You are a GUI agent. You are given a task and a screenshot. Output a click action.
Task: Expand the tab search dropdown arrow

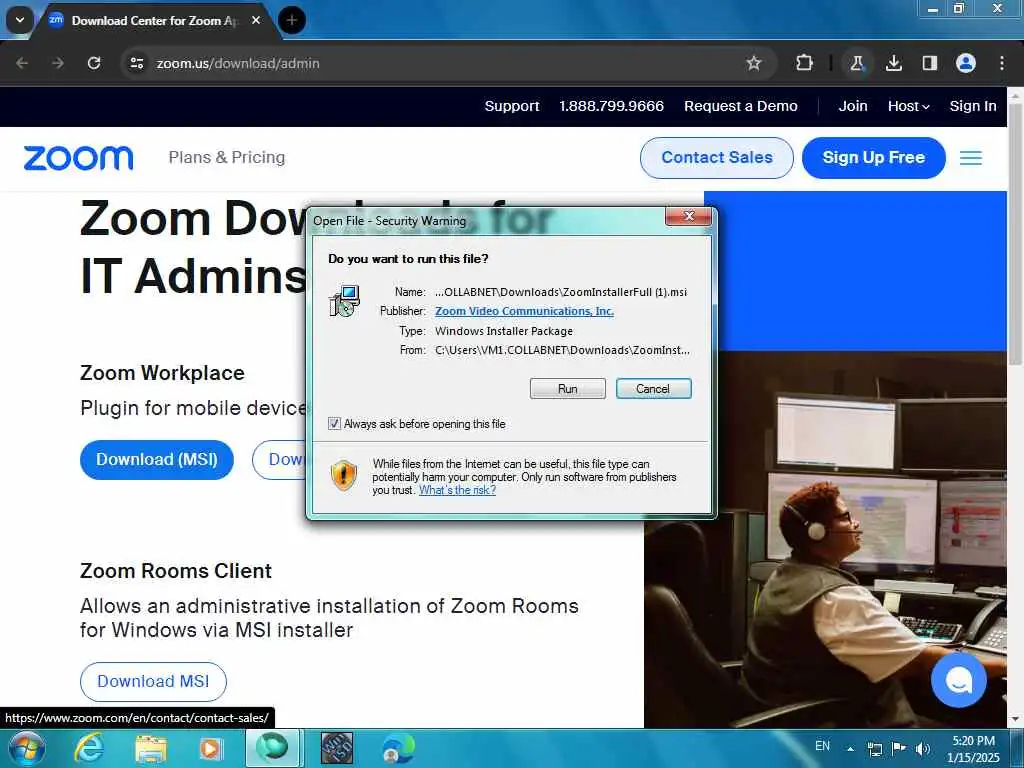pos(20,20)
